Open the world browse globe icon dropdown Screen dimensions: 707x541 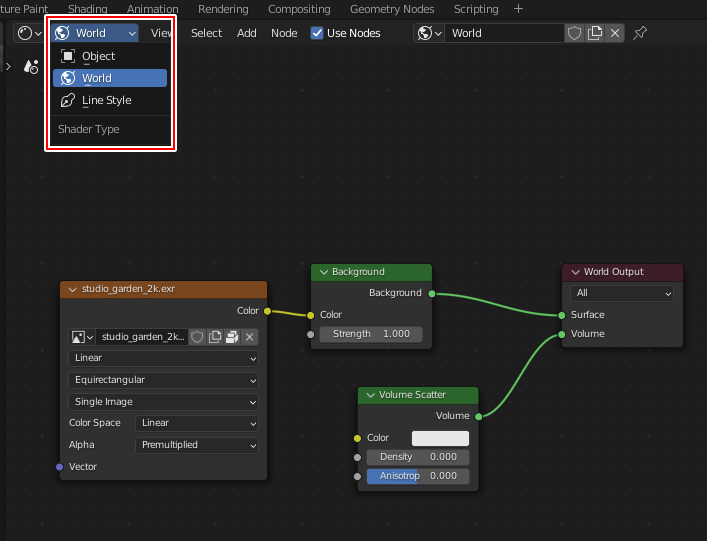tap(429, 33)
